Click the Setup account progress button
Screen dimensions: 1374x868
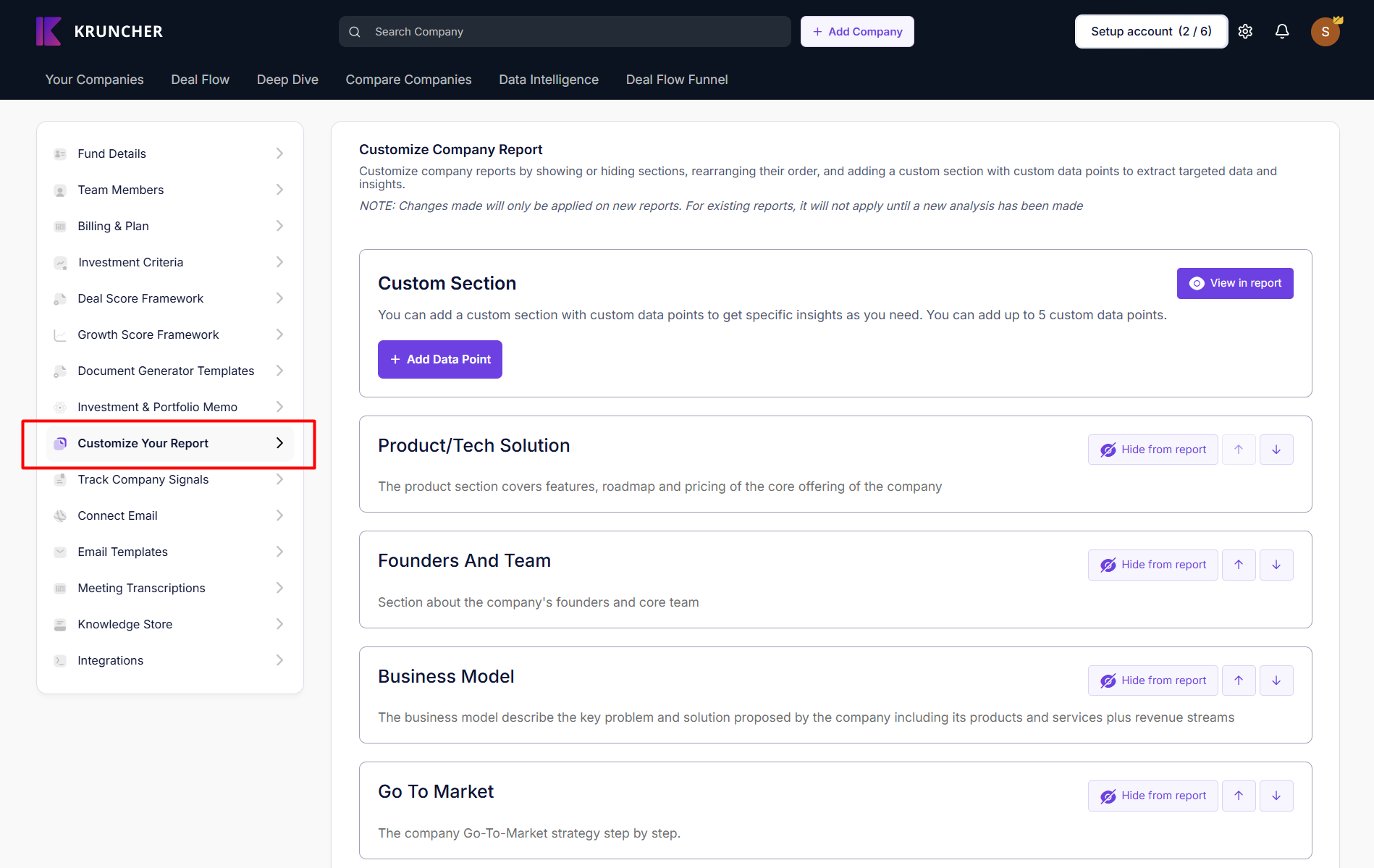click(1150, 32)
